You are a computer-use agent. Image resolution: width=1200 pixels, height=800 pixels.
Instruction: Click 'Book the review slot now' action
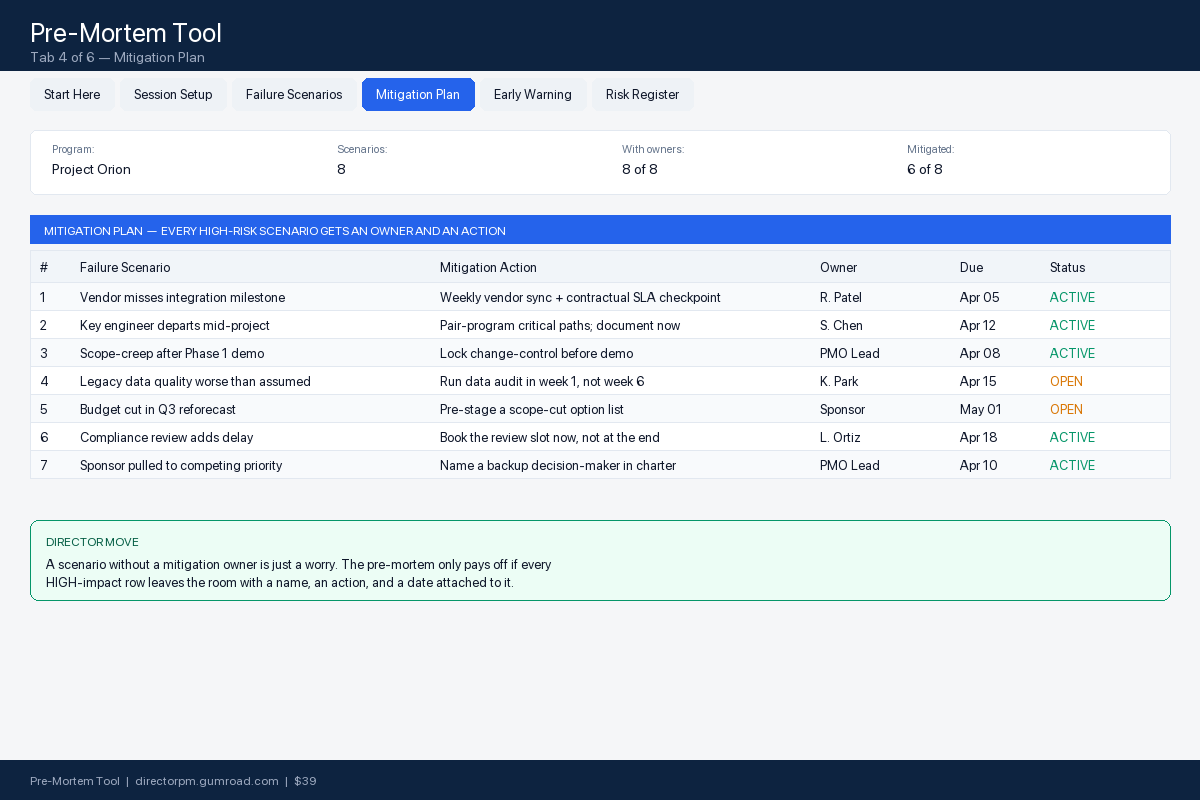[550, 438]
